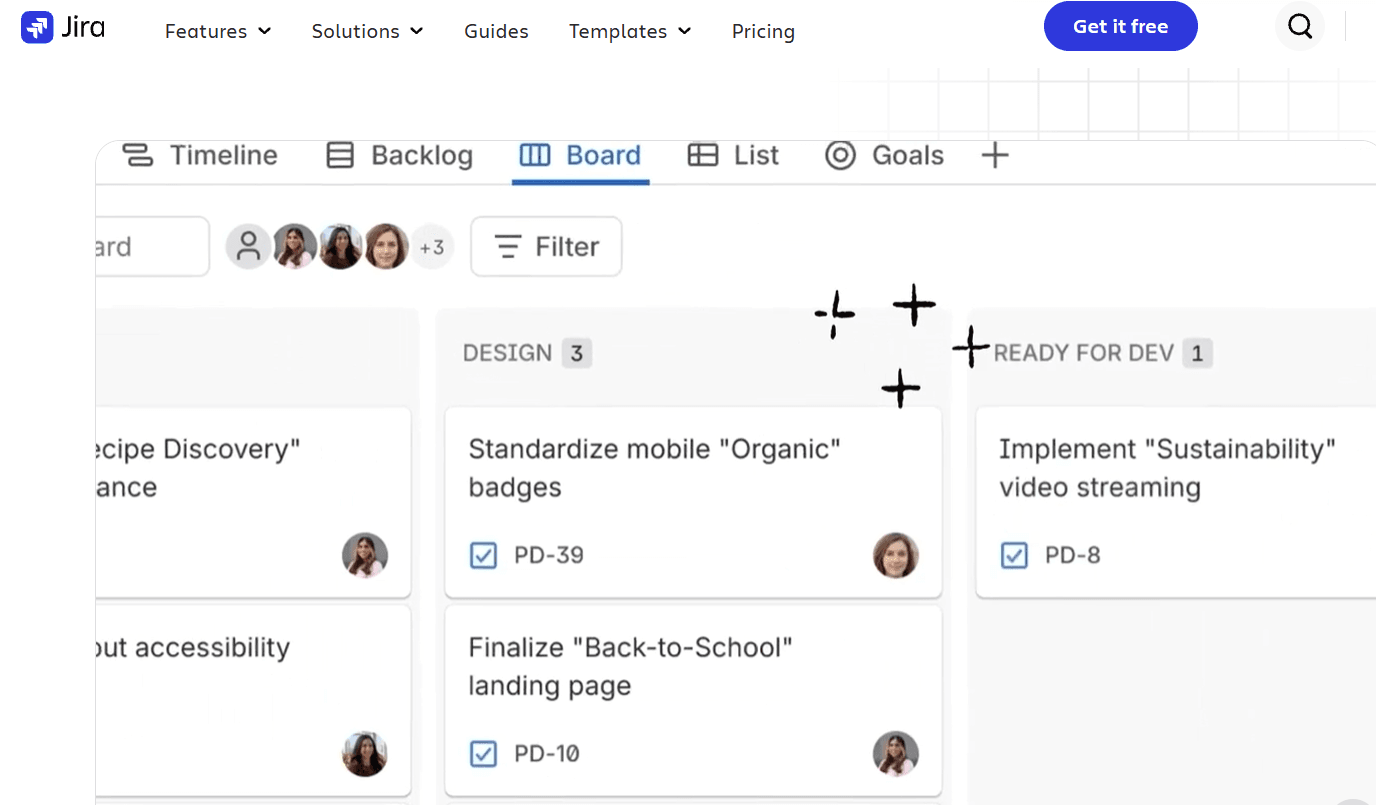This screenshot has width=1376, height=805.
Task: Click assignee avatar on the PD-10 card
Action: click(895, 753)
